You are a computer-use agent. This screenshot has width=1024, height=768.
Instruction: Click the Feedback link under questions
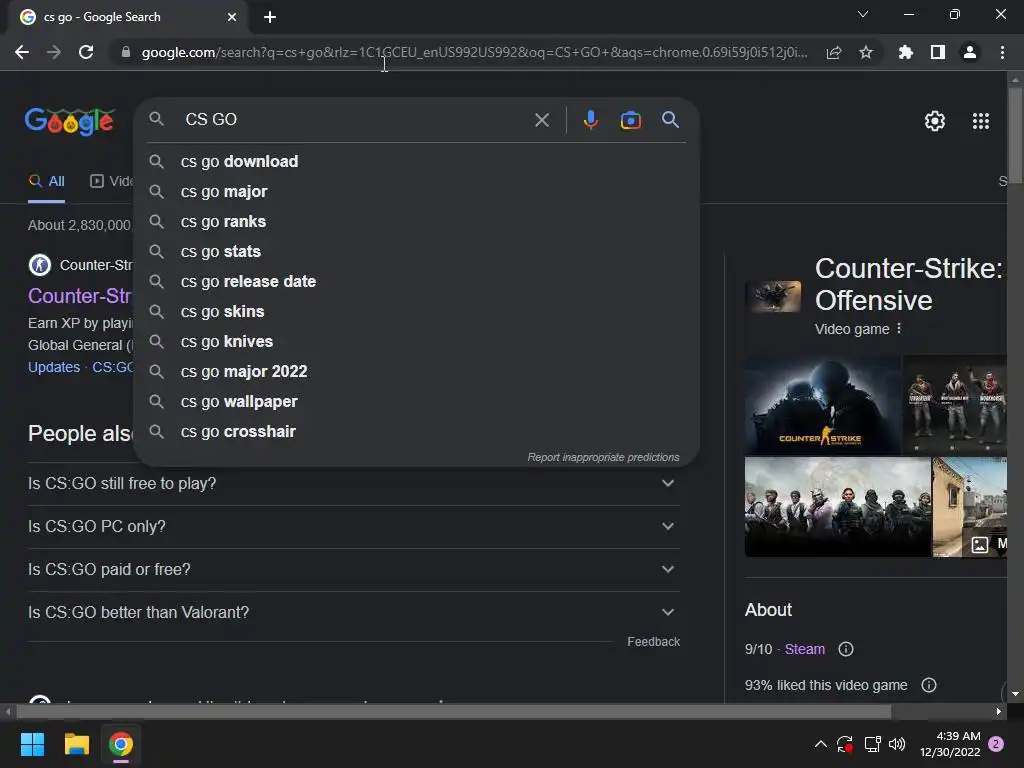pos(653,642)
